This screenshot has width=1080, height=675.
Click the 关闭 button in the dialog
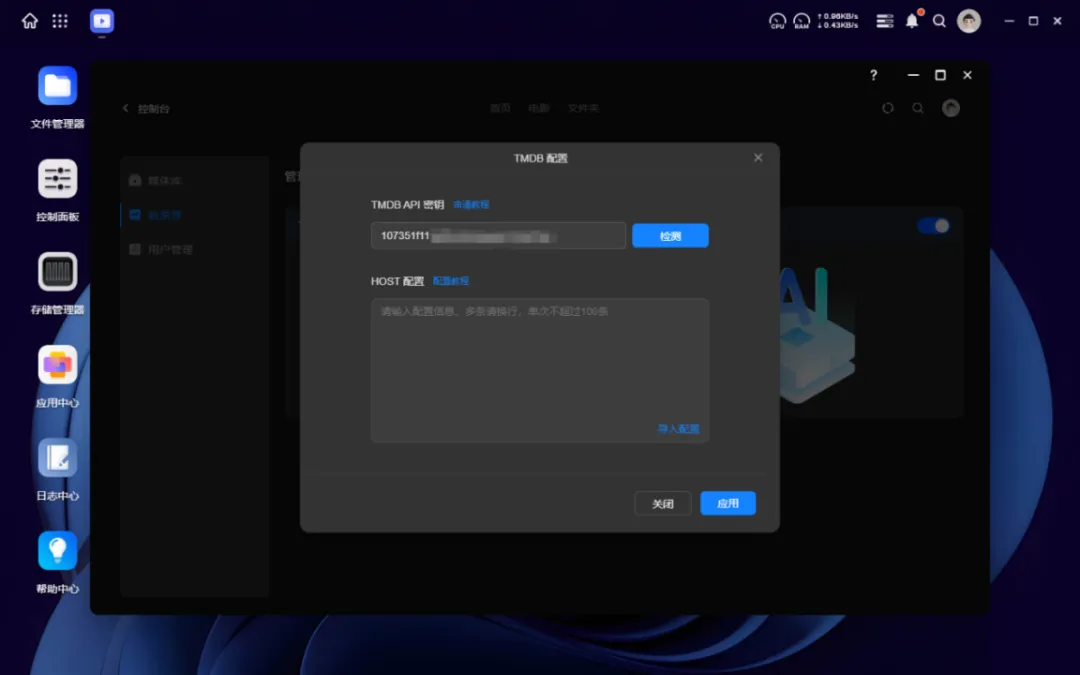point(662,504)
